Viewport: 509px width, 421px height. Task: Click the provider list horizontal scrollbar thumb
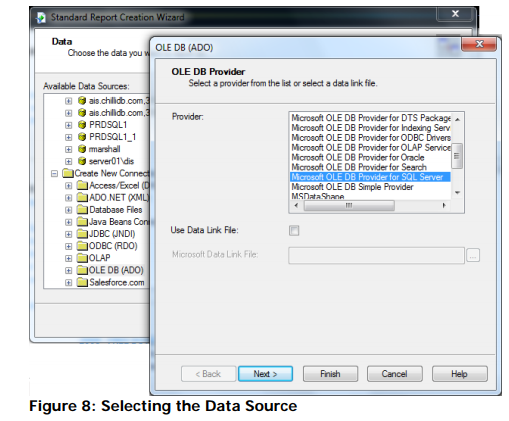coord(349,205)
